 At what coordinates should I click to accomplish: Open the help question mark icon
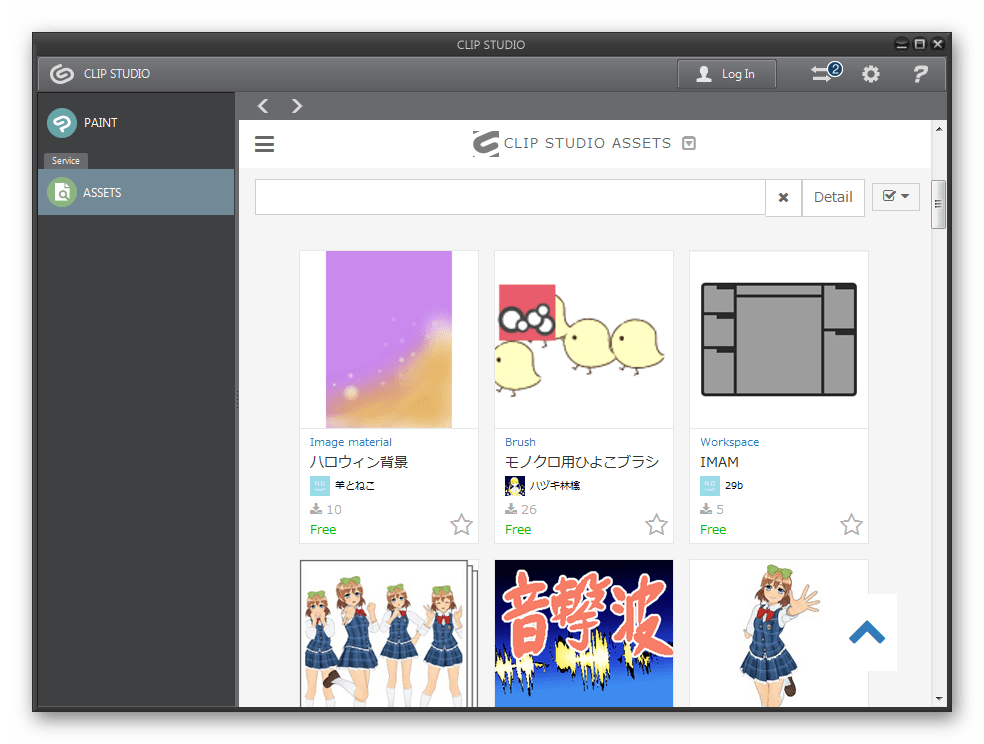919,74
